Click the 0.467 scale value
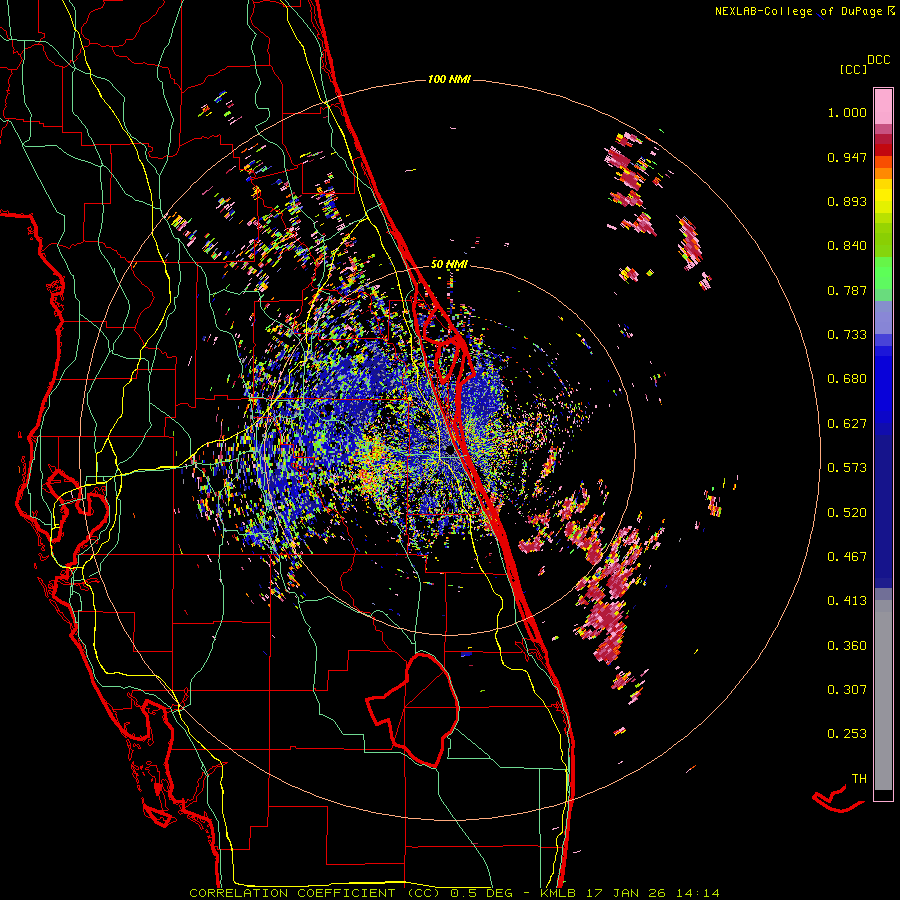Image resolution: width=900 pixels, height=900 pixels. (x=847, y=557)
